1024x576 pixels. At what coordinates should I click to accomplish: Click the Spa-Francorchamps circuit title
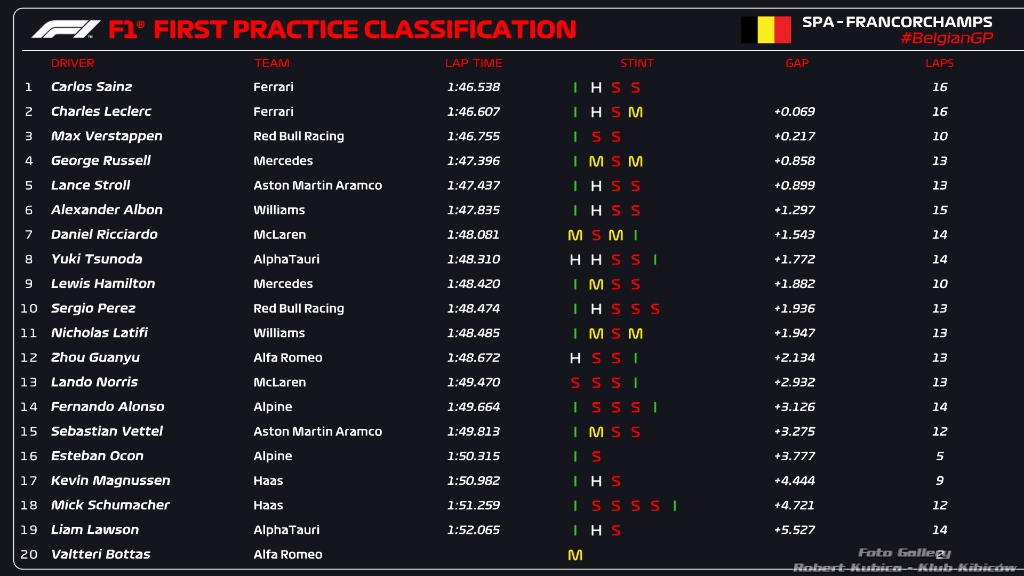tap(897, 22)
